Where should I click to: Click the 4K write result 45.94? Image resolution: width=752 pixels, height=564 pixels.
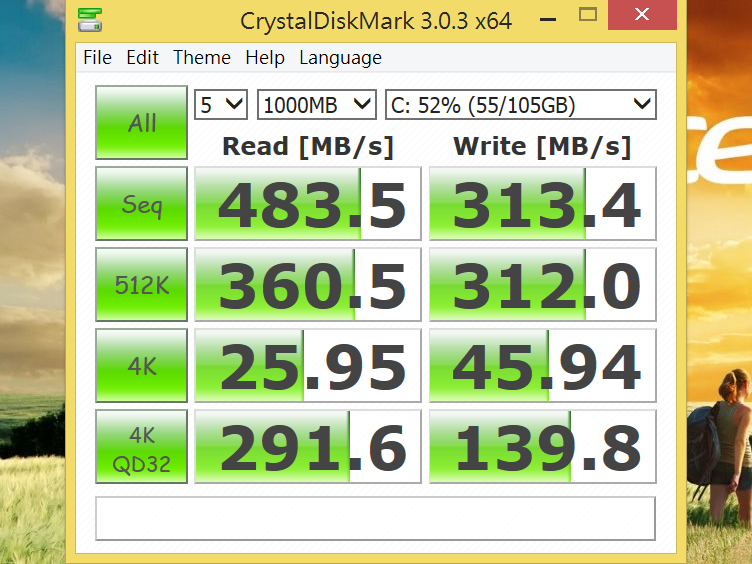(542, 365)
